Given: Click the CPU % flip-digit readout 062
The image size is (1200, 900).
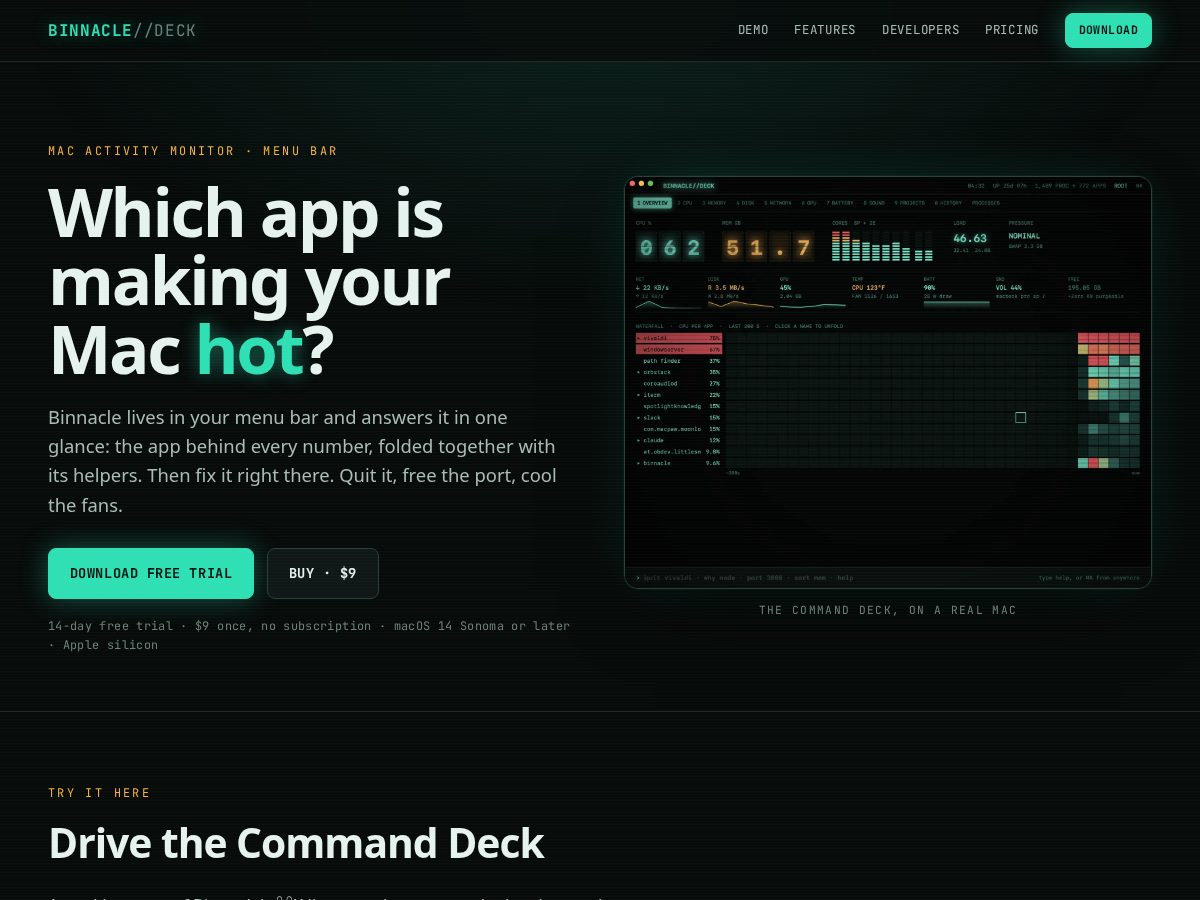Looking at the screenshot, I should tap(670, 247).
